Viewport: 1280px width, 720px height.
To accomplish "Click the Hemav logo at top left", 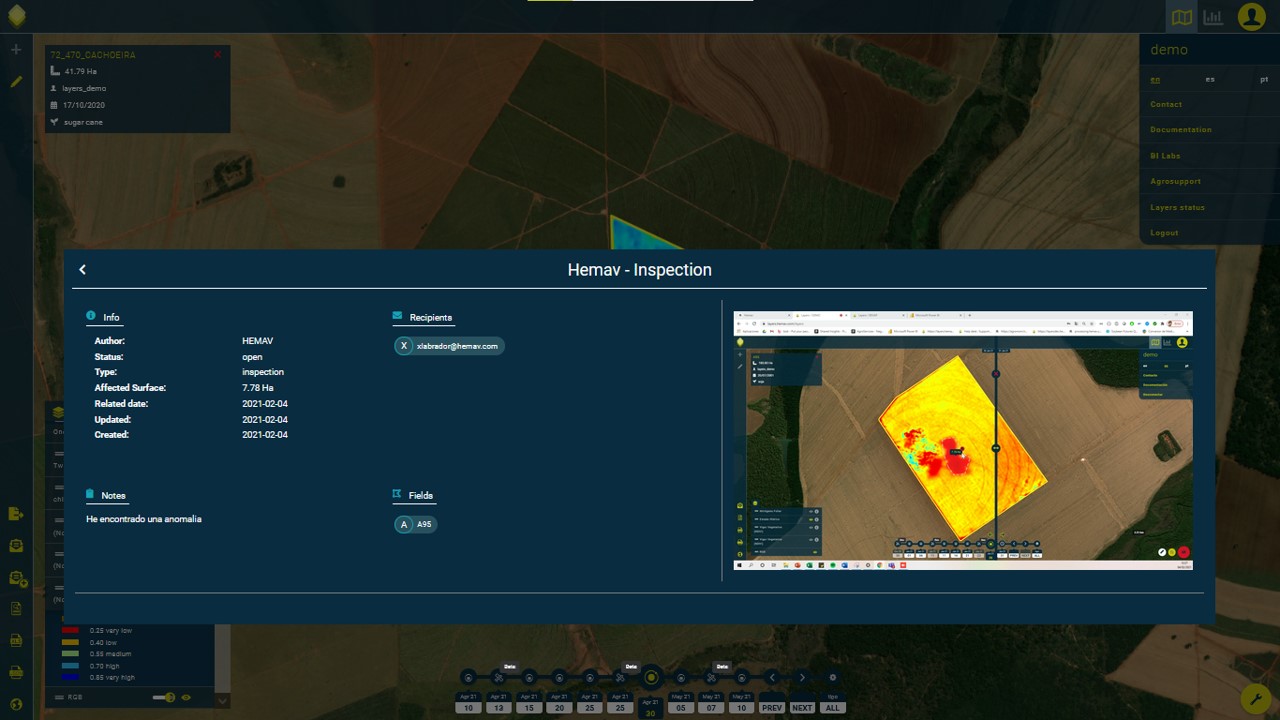I will 16,17.
